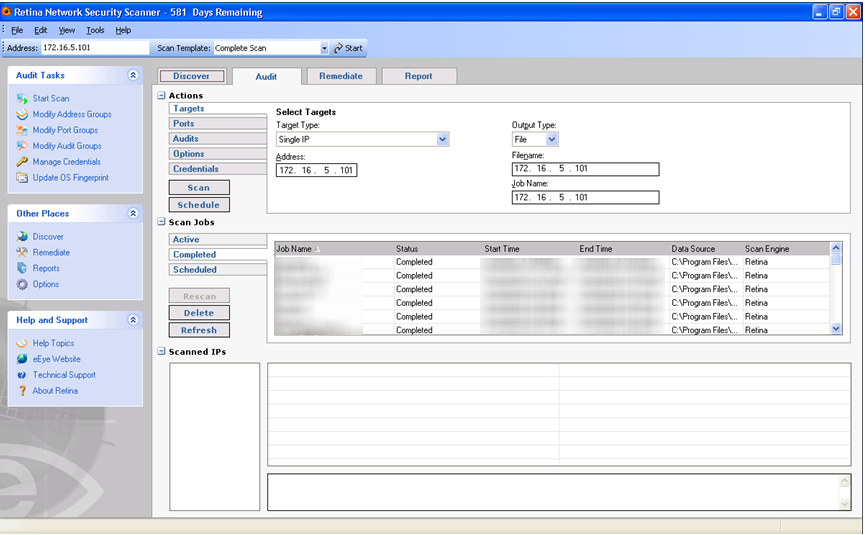
Task: Switch to the Discover tab
Action: point(191,76)
